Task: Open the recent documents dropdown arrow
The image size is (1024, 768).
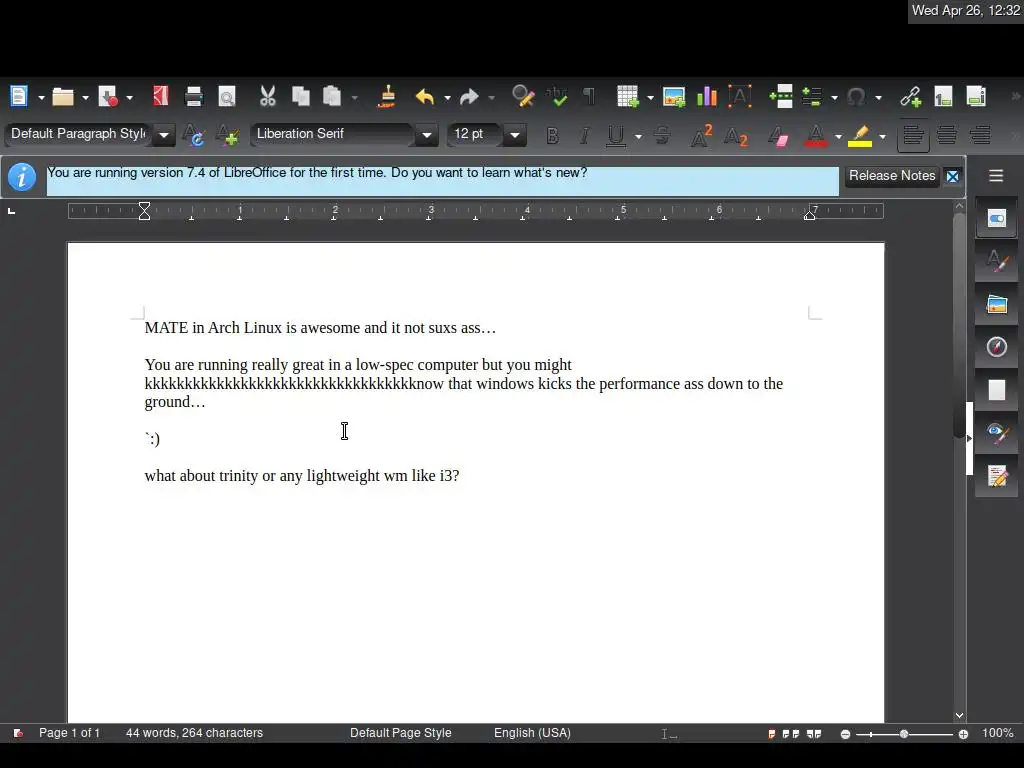Action: [x=85, y=98]
